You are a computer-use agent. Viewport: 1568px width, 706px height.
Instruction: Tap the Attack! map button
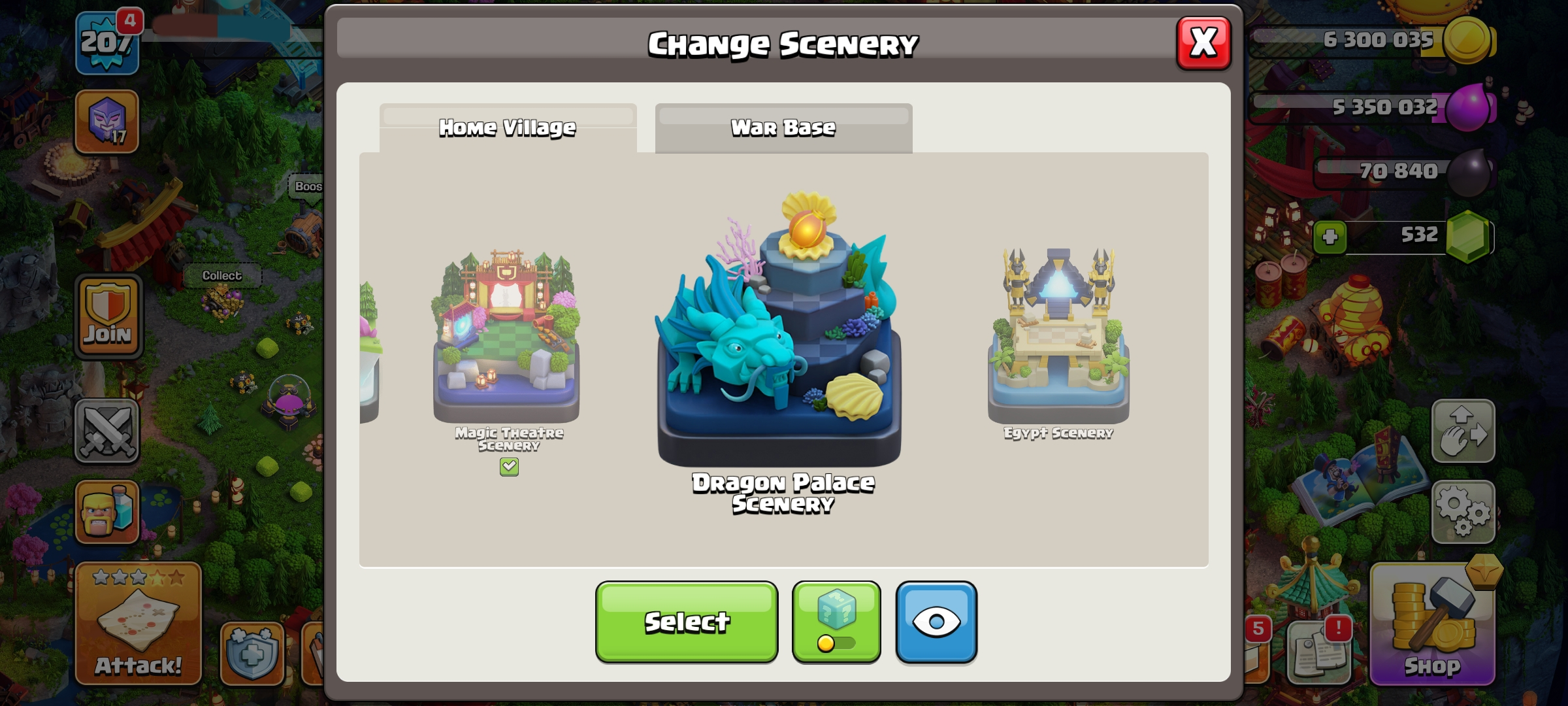click(x=139, y=624)
